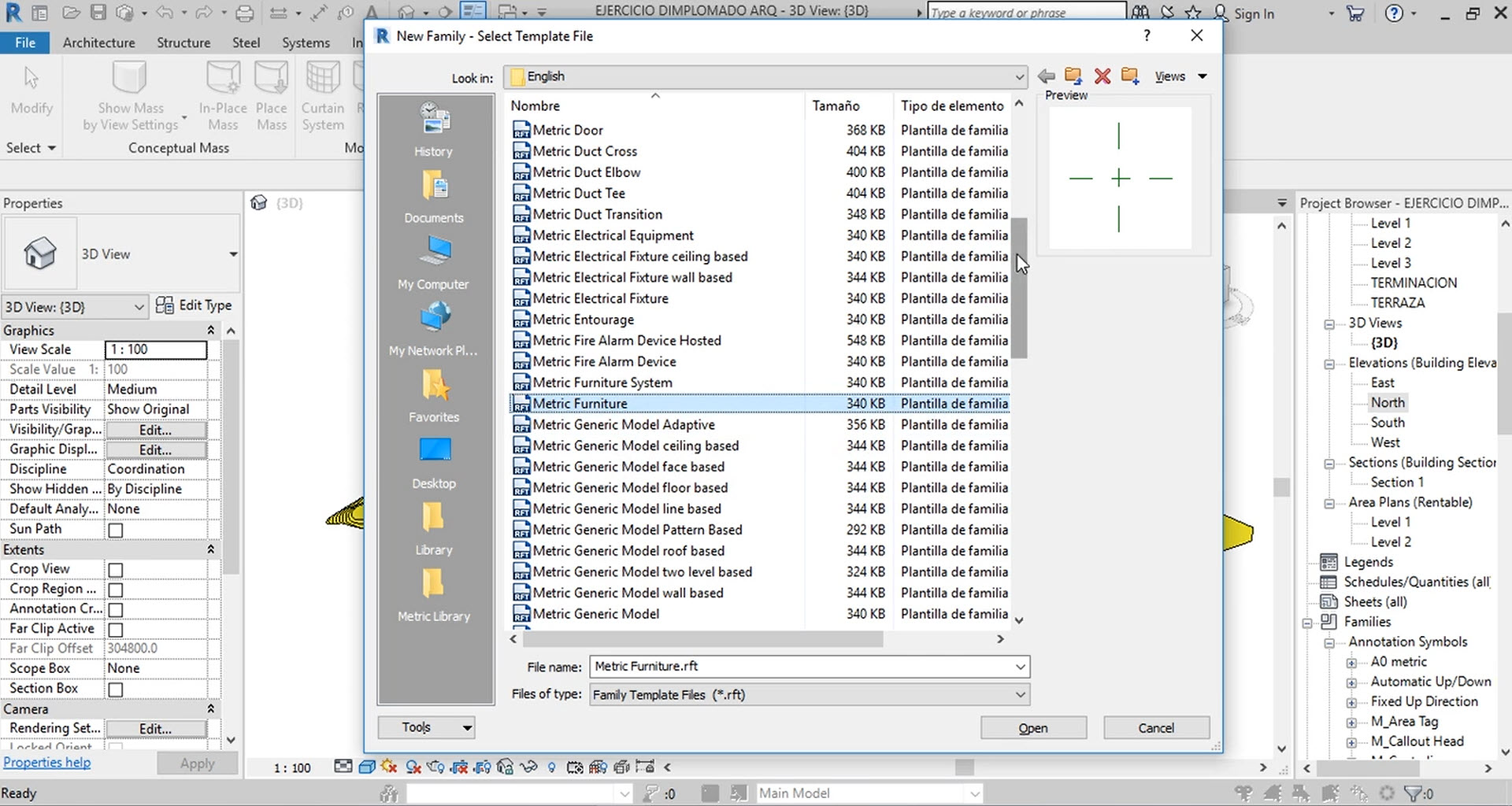Jump to Desktop in the dialog sidebar
Viewport: 1512px width, 806px height.
434,462
